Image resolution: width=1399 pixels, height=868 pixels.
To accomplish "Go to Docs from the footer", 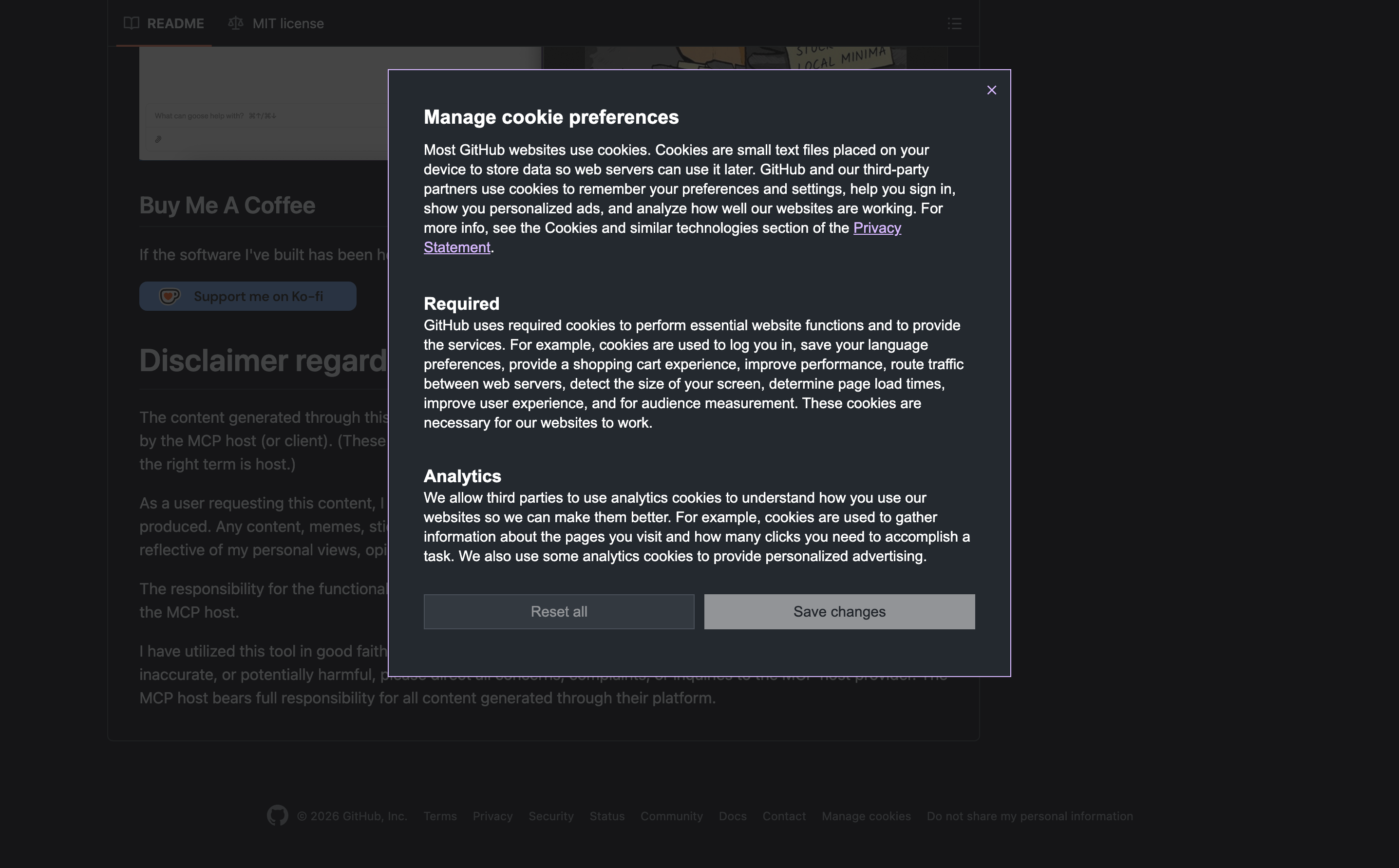I will tap(732, 816).
